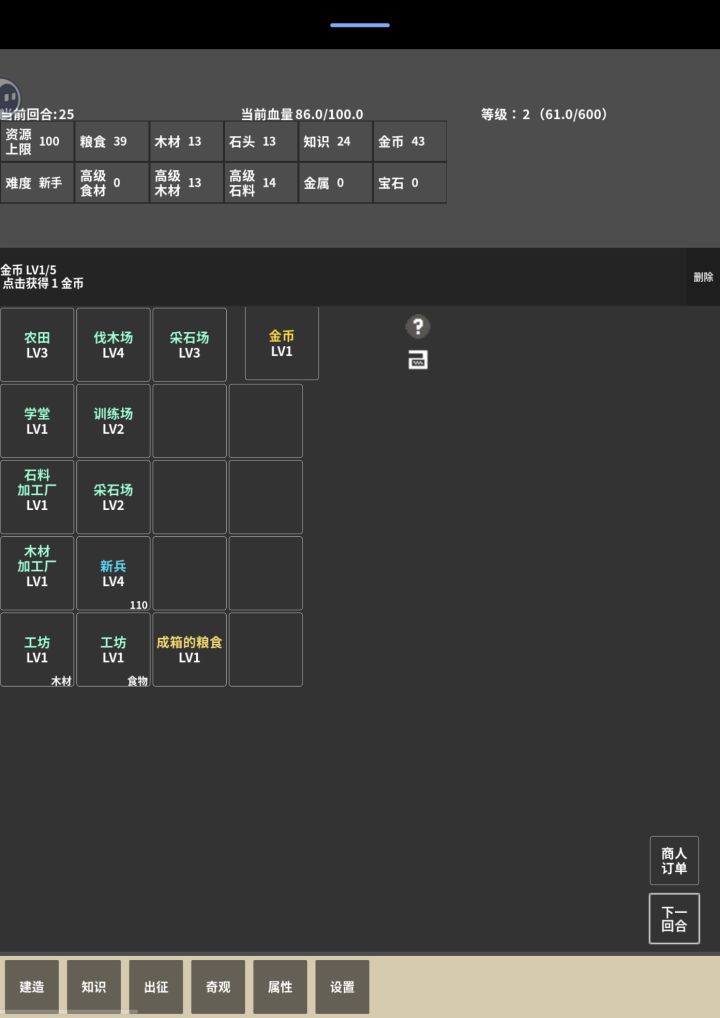The image size is (720, 1018).
Task: Click the 宝石 0 cell
Action: (x=410, y=183)
